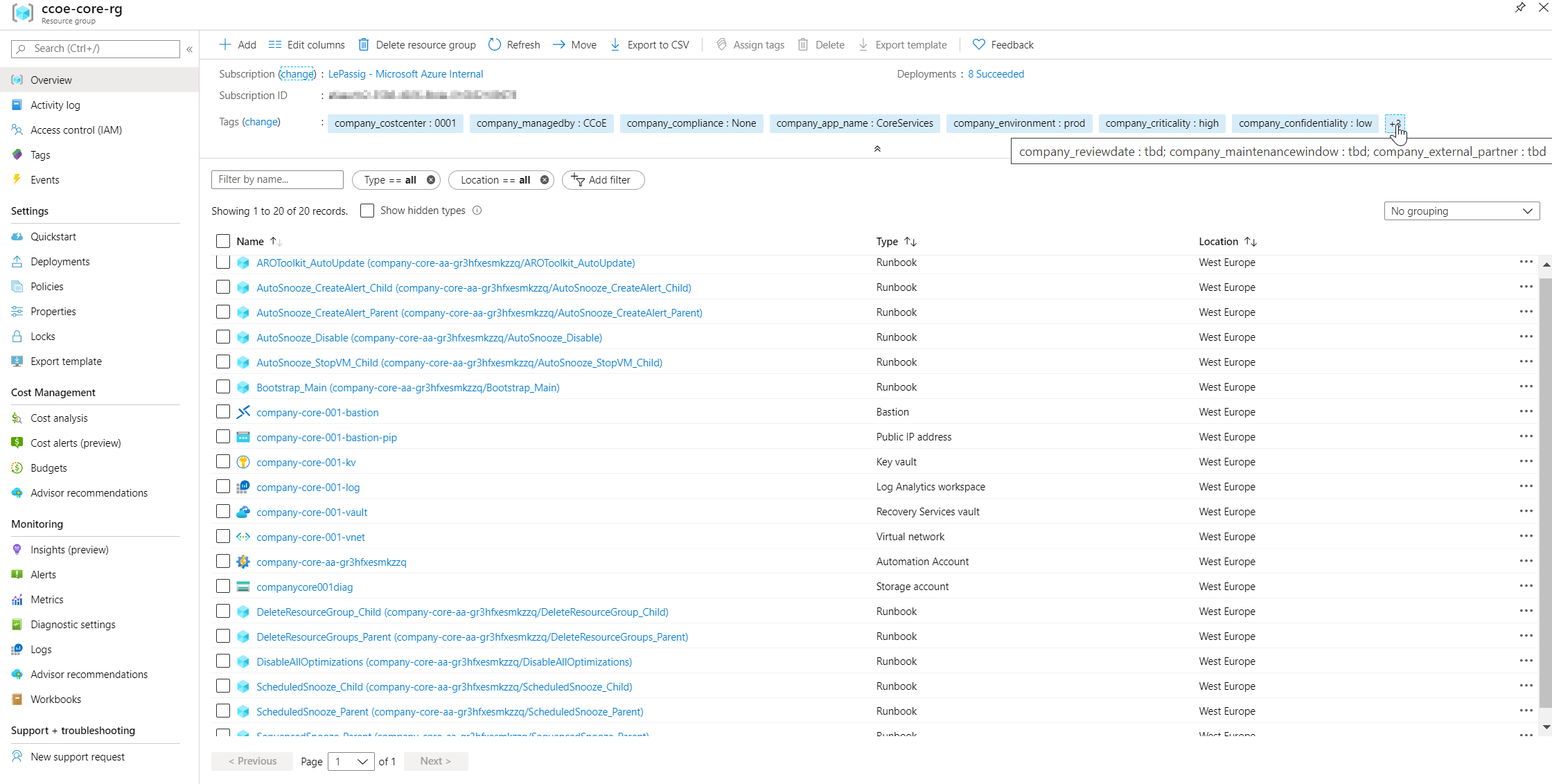Collapse the sidebar with the double-chevron icon
The height and width of the screenshot is (784, 1552).
[x=189, y=49]
